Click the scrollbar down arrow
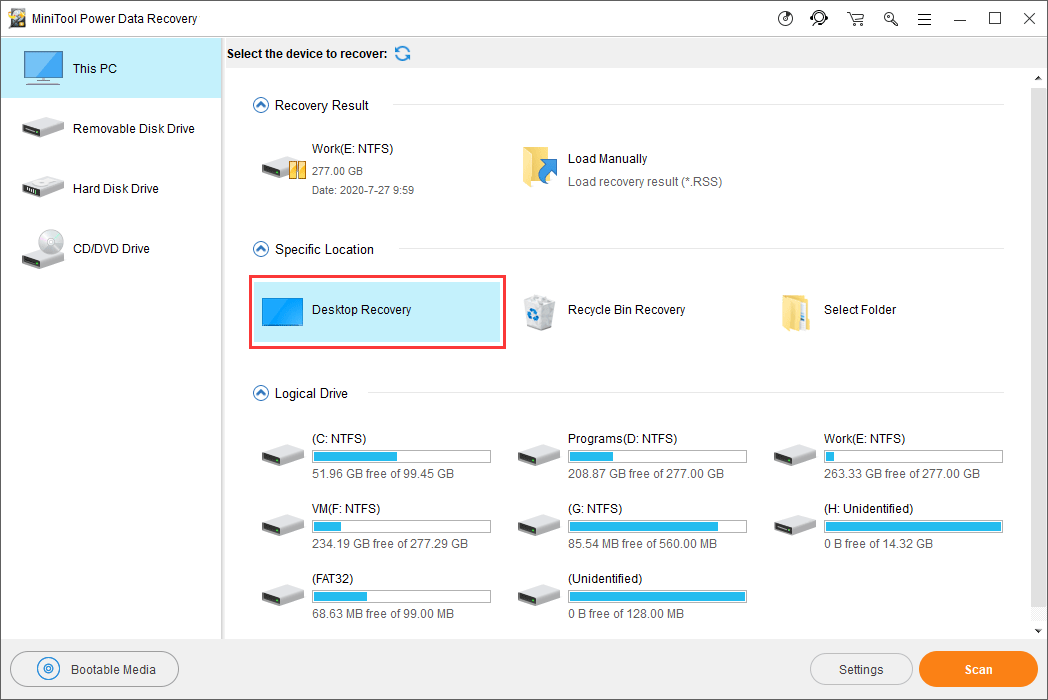This screenshot has width=1048, height=700. pyautogui.click(x=1037, y=630)
